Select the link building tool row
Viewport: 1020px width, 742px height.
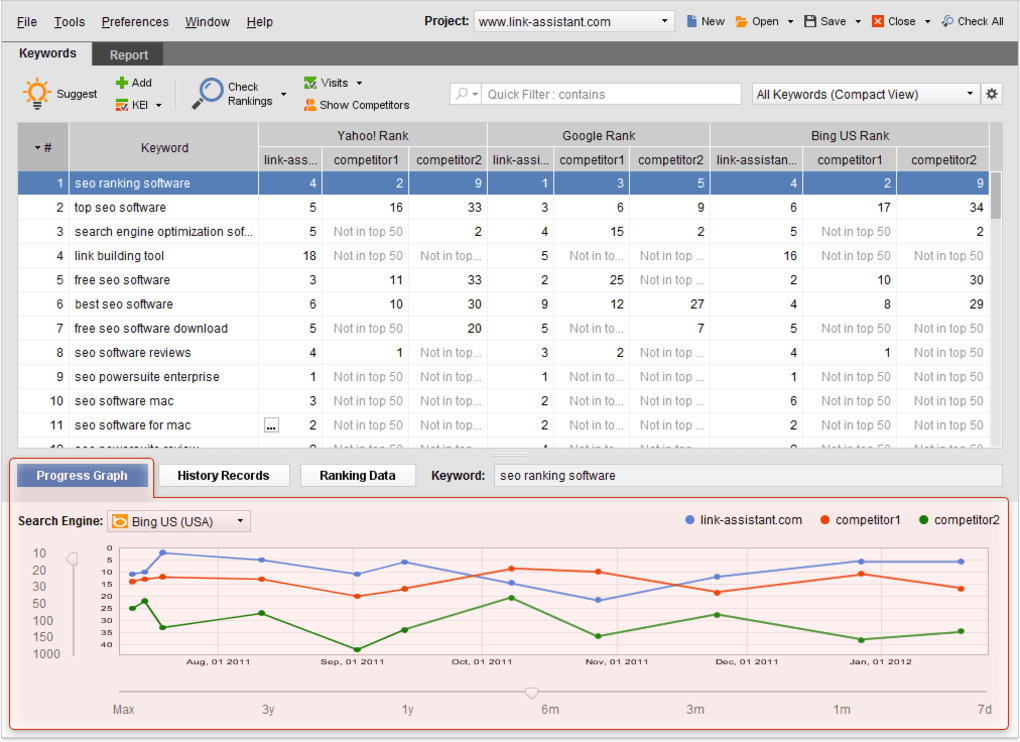click(x=503, y=256)
